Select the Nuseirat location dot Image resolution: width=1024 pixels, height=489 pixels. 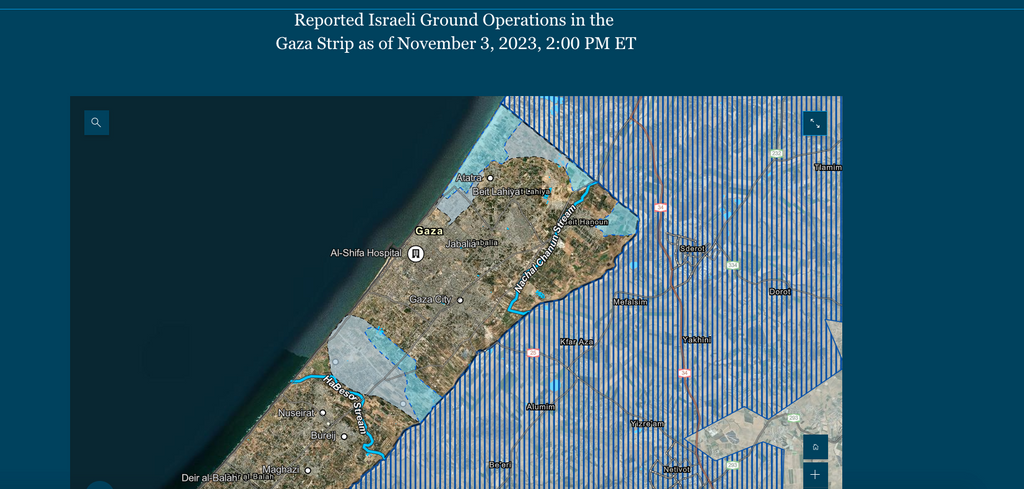click(323, 413)
